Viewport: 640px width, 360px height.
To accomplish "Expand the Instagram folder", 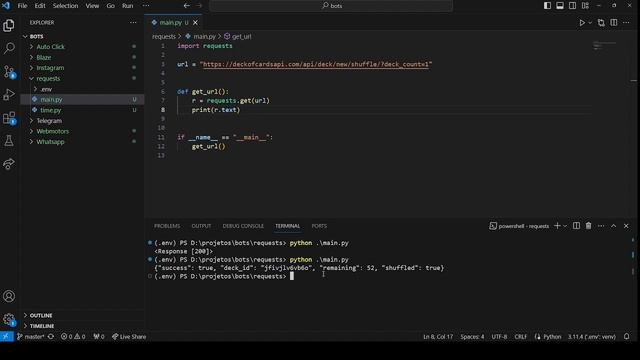I will click(x=31, y=68).
